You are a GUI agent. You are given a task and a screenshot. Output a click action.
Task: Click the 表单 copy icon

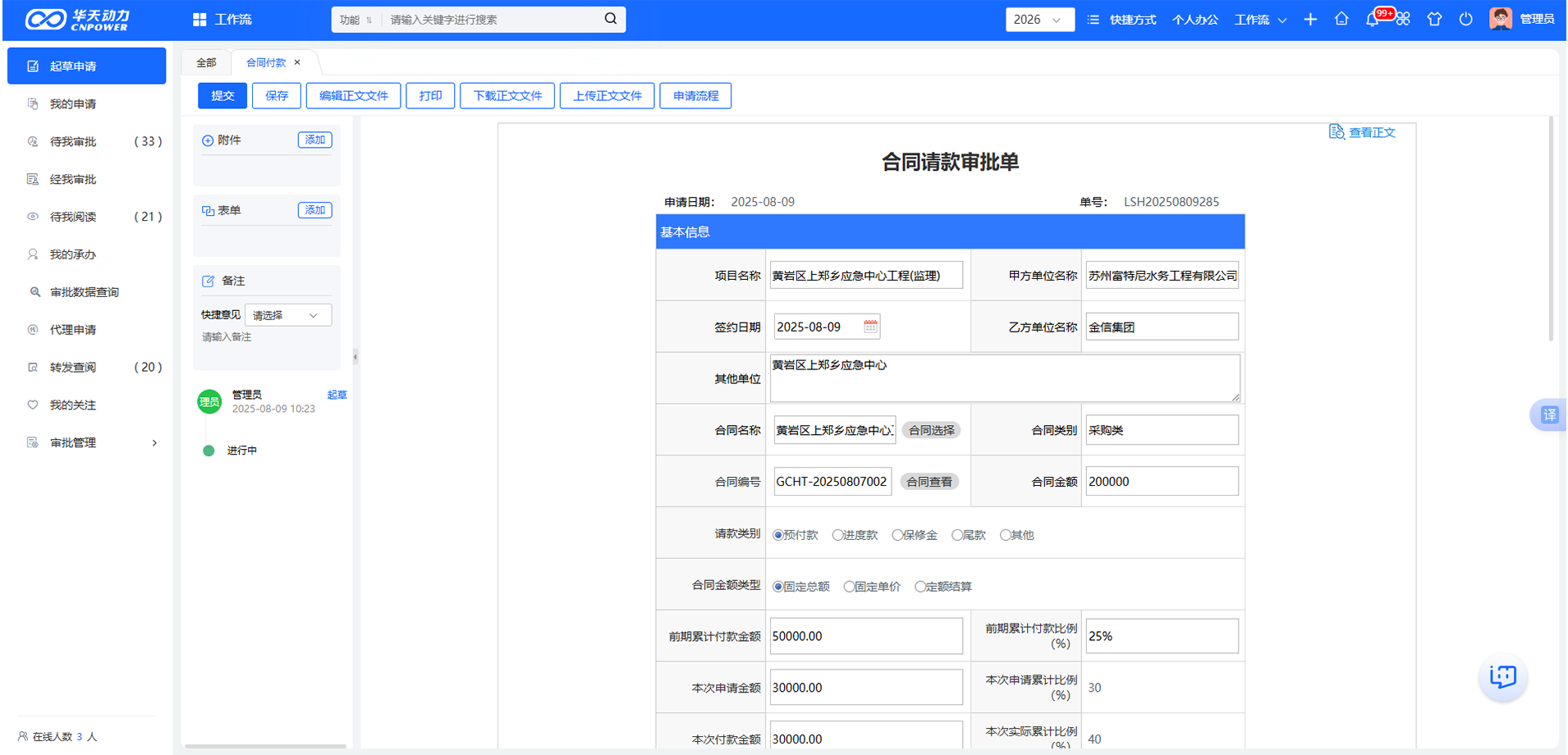[x=208, y=211]
